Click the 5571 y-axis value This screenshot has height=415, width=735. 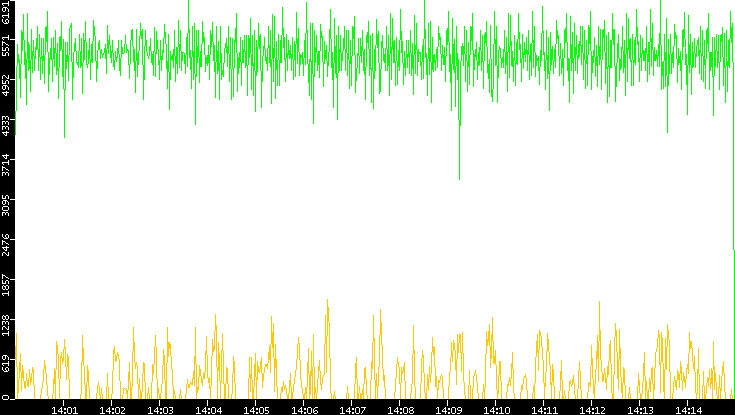pyautogui.click(x=6, y=45)
